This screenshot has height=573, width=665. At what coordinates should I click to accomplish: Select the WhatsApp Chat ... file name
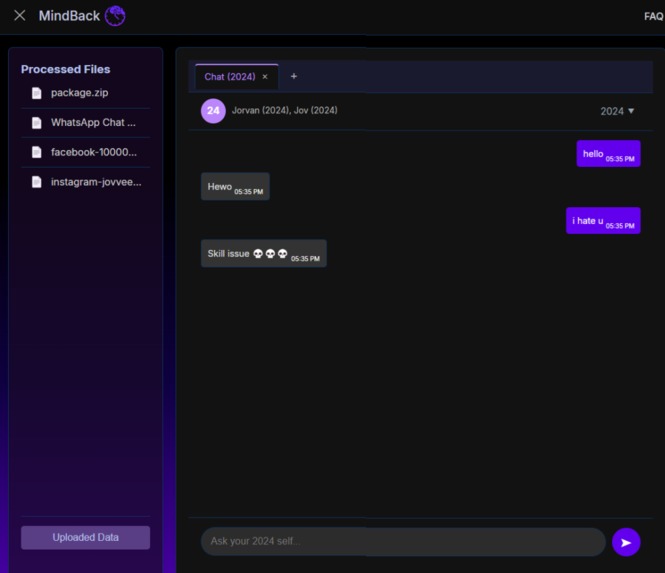click(x=93, y=123)
